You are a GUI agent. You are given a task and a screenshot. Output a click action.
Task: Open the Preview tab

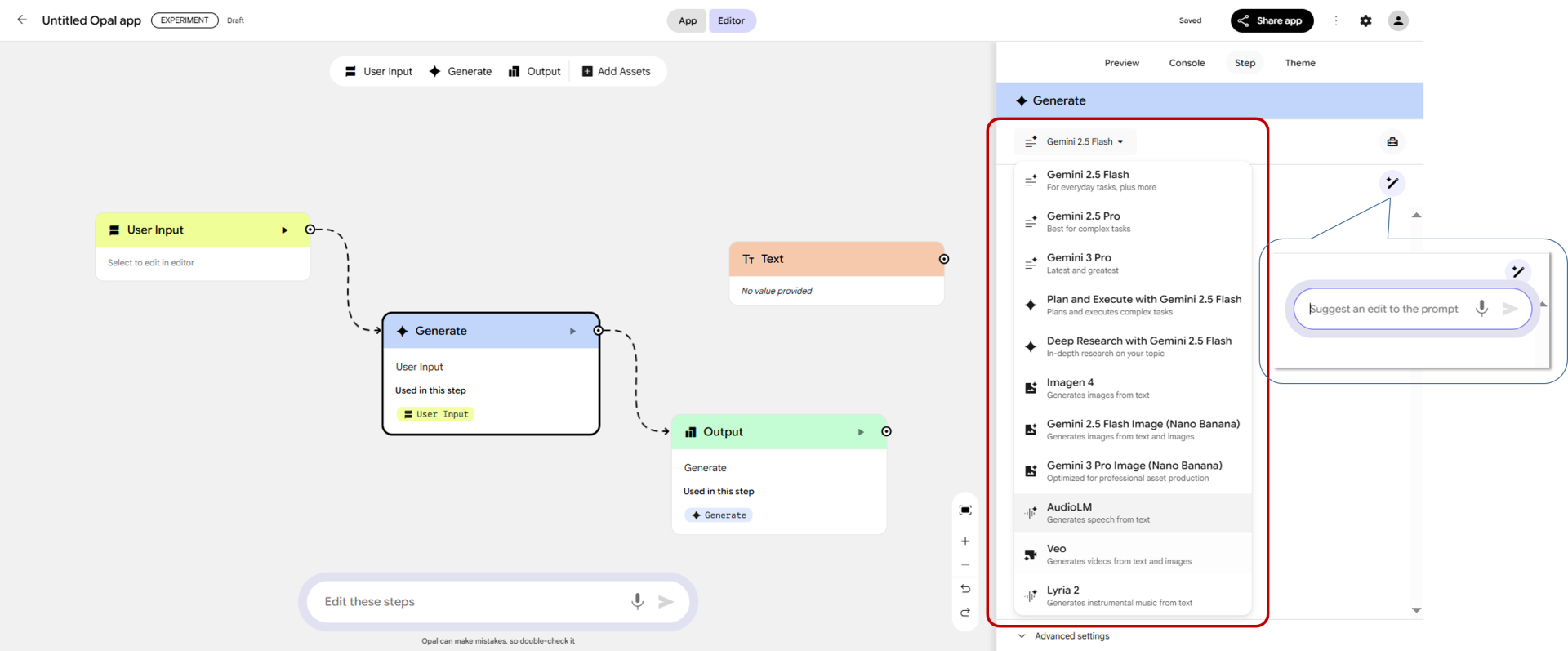(1121, 63)
